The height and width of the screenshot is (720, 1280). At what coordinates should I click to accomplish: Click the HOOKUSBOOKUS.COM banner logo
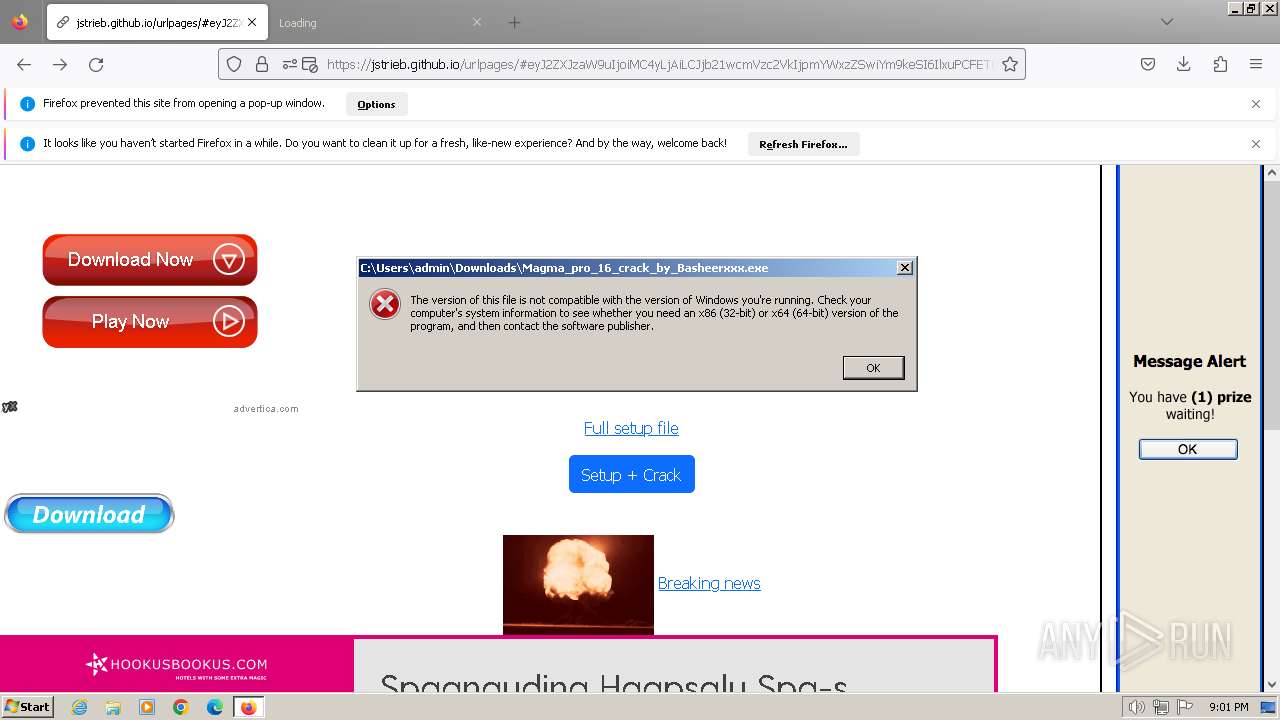(176, 665)
